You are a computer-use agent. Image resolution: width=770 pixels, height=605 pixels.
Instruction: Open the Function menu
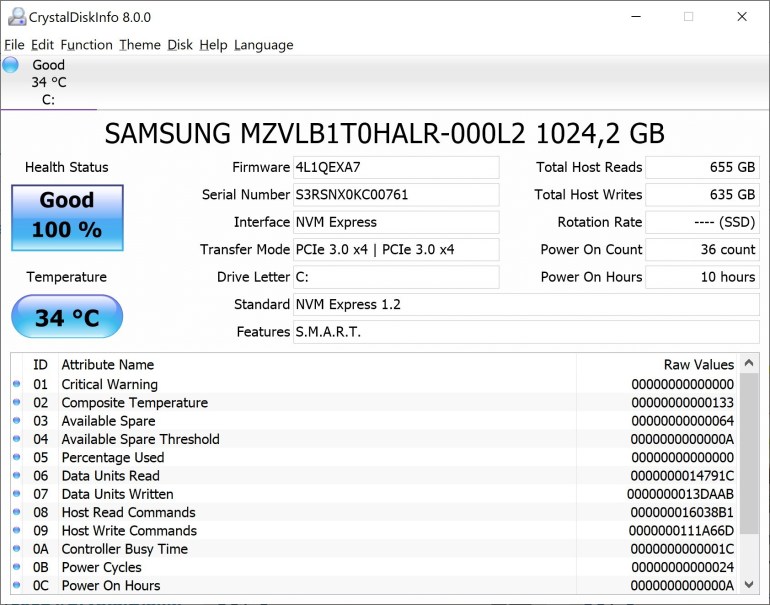tap(86, 45)
